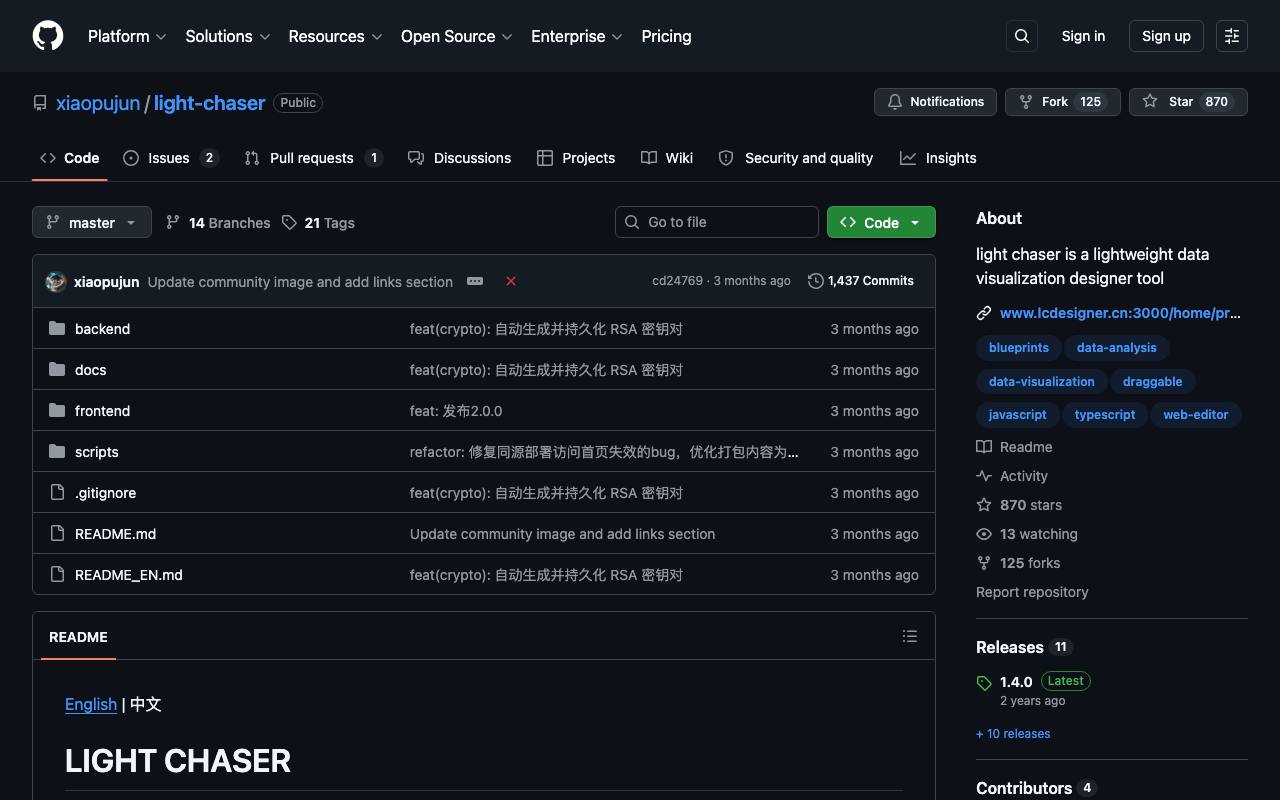Image resolution: width=1280 pixels, height=800 pixels.
Task: Expand the Resources menu
Action: 335,36
